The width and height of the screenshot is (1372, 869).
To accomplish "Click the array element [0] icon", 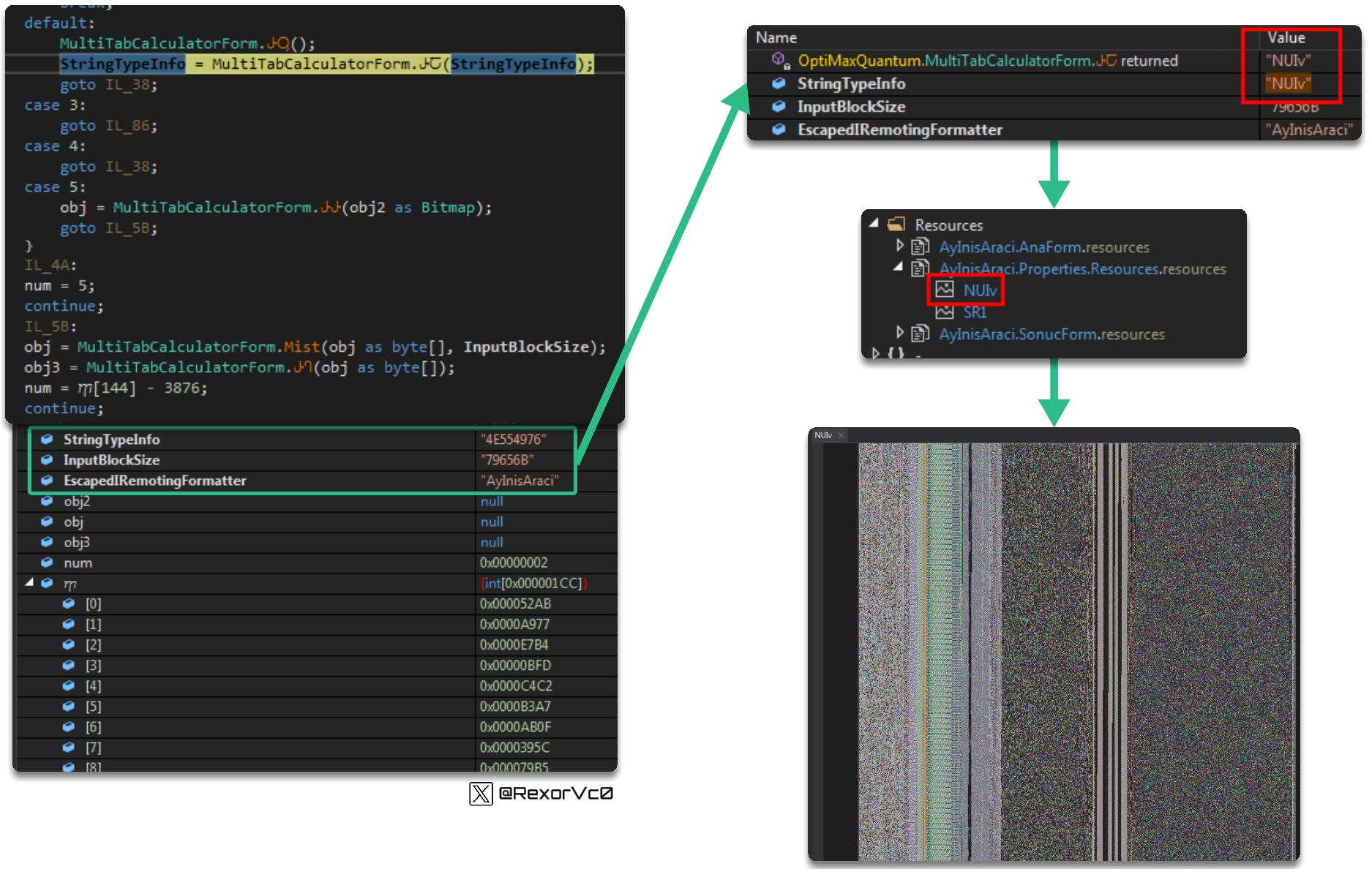I will (69, 603).
